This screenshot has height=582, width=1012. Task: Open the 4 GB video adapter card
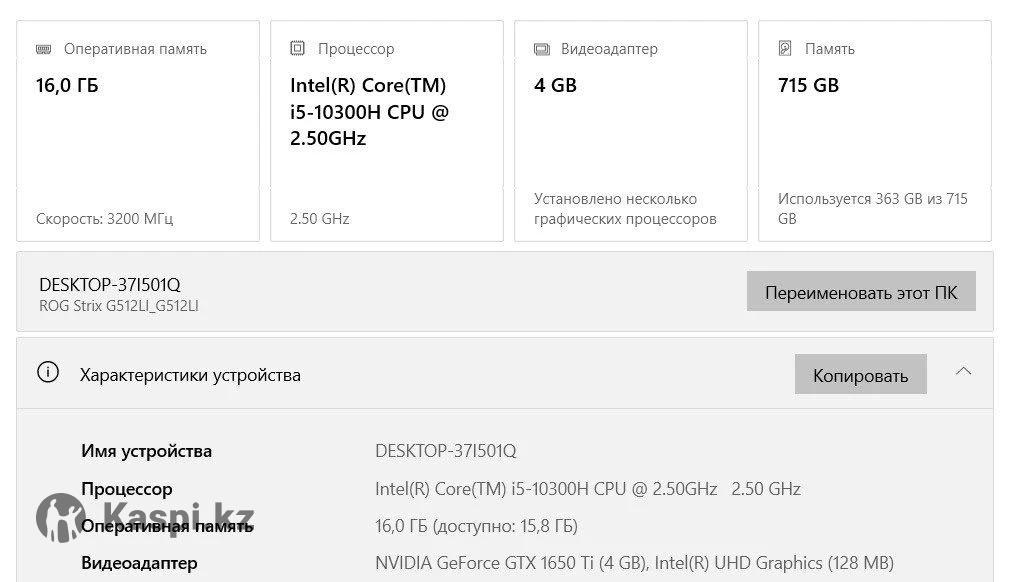pos(630,130)
